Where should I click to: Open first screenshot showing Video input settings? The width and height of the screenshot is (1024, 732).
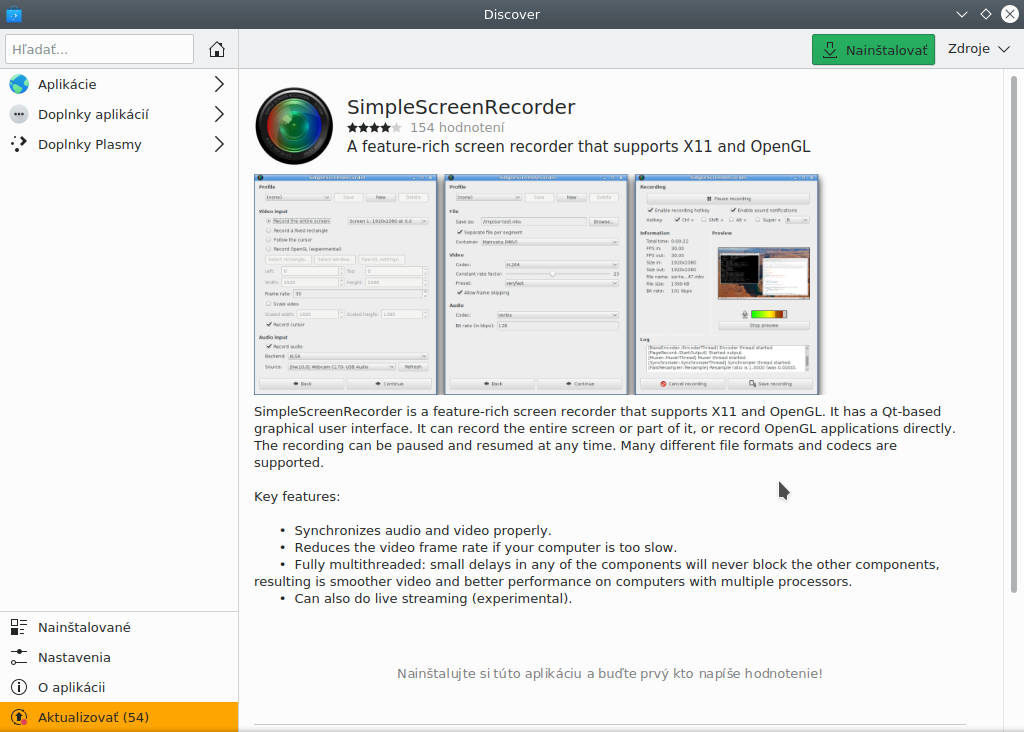tap(345, 284)
